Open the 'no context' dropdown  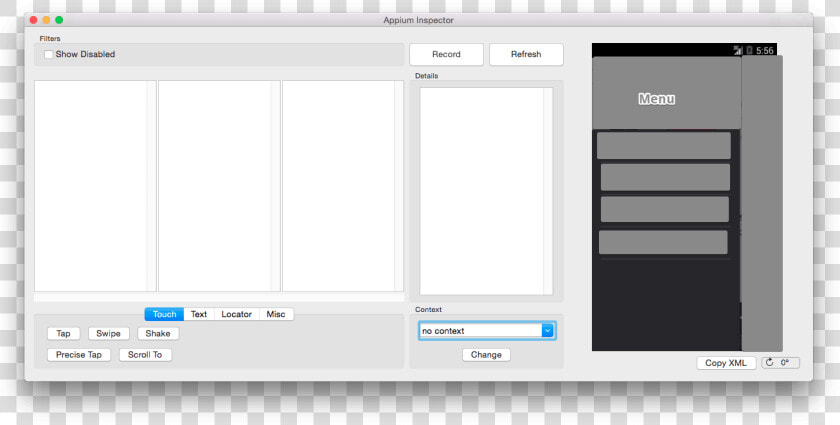pyautogui.click(x=487, y=331)
